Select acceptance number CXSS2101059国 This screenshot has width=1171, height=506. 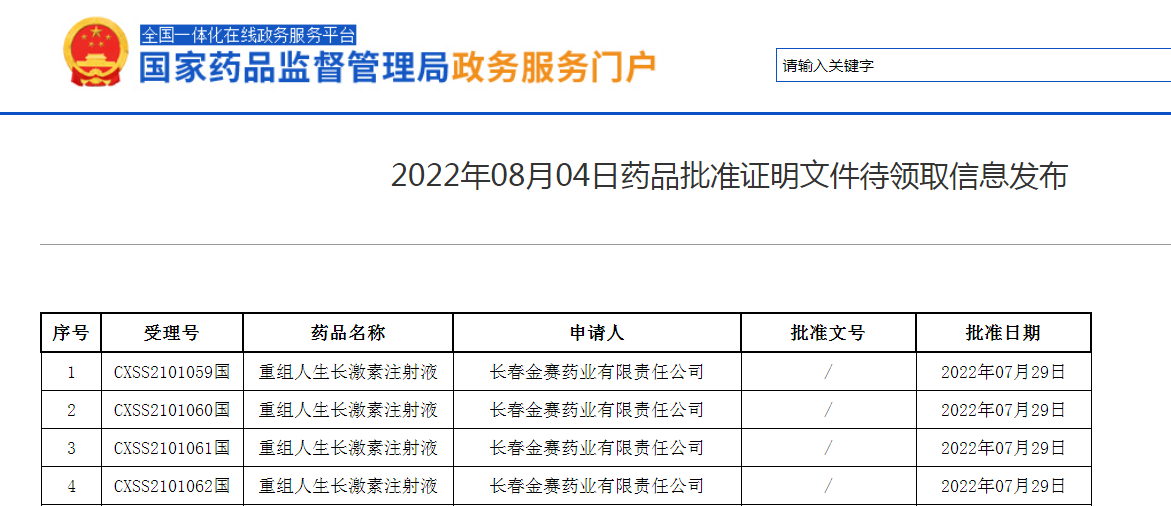pos(172,372)
